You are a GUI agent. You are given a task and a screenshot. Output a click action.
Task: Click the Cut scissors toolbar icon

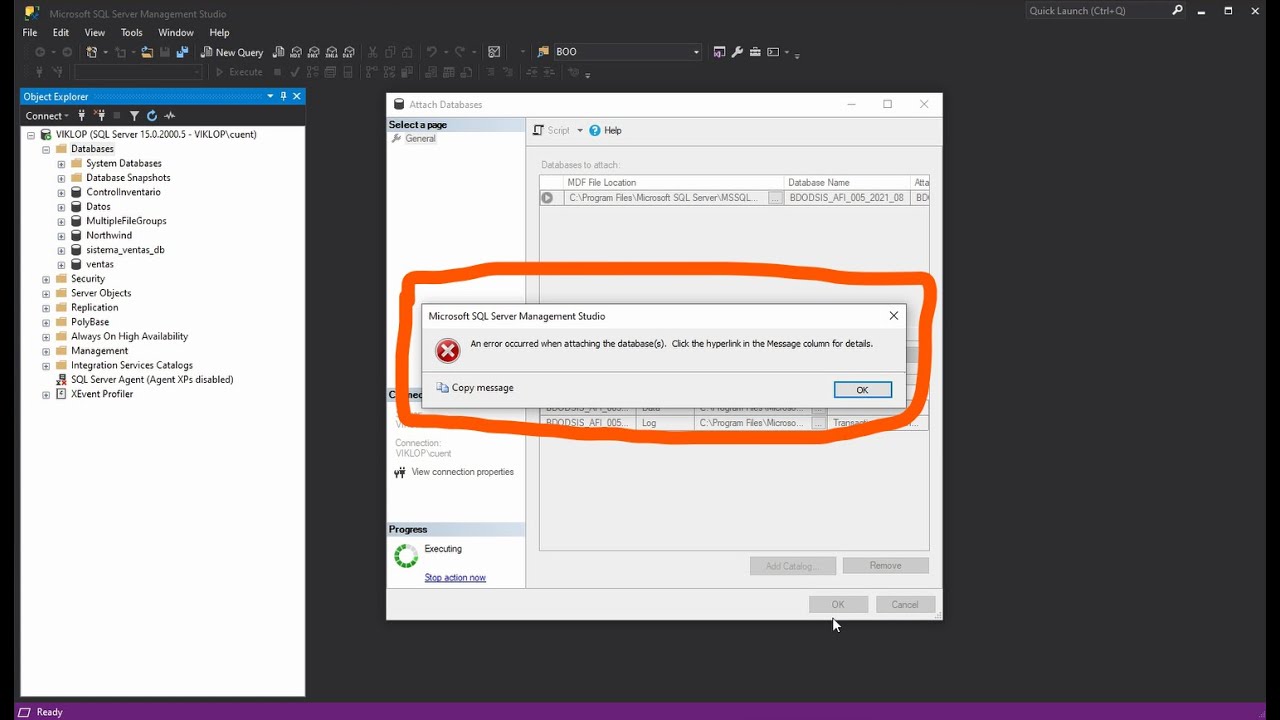373,52
